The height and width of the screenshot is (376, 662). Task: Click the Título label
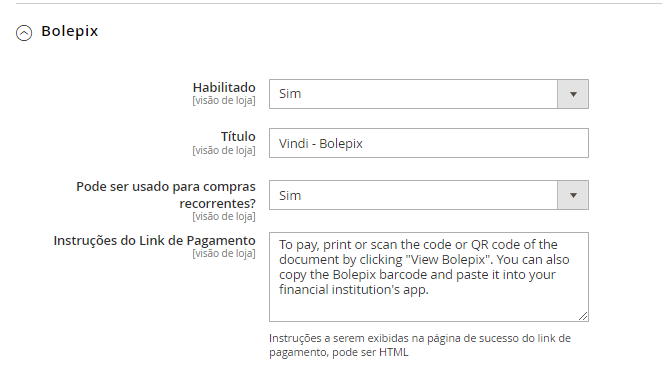pyautogui.click(x=238, y=136)
